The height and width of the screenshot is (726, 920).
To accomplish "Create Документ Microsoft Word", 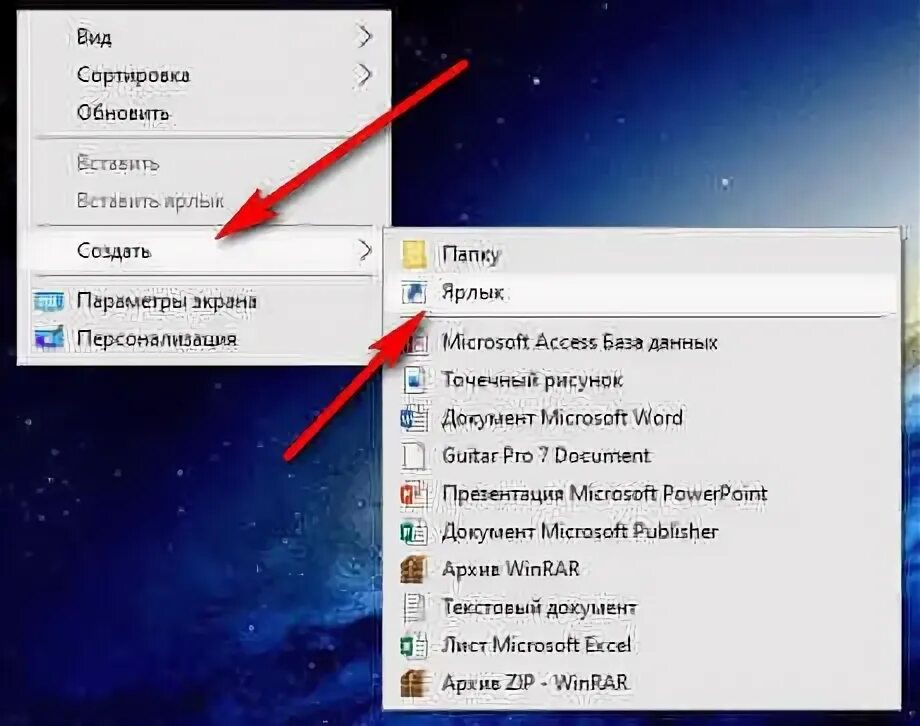I will 642,418.
